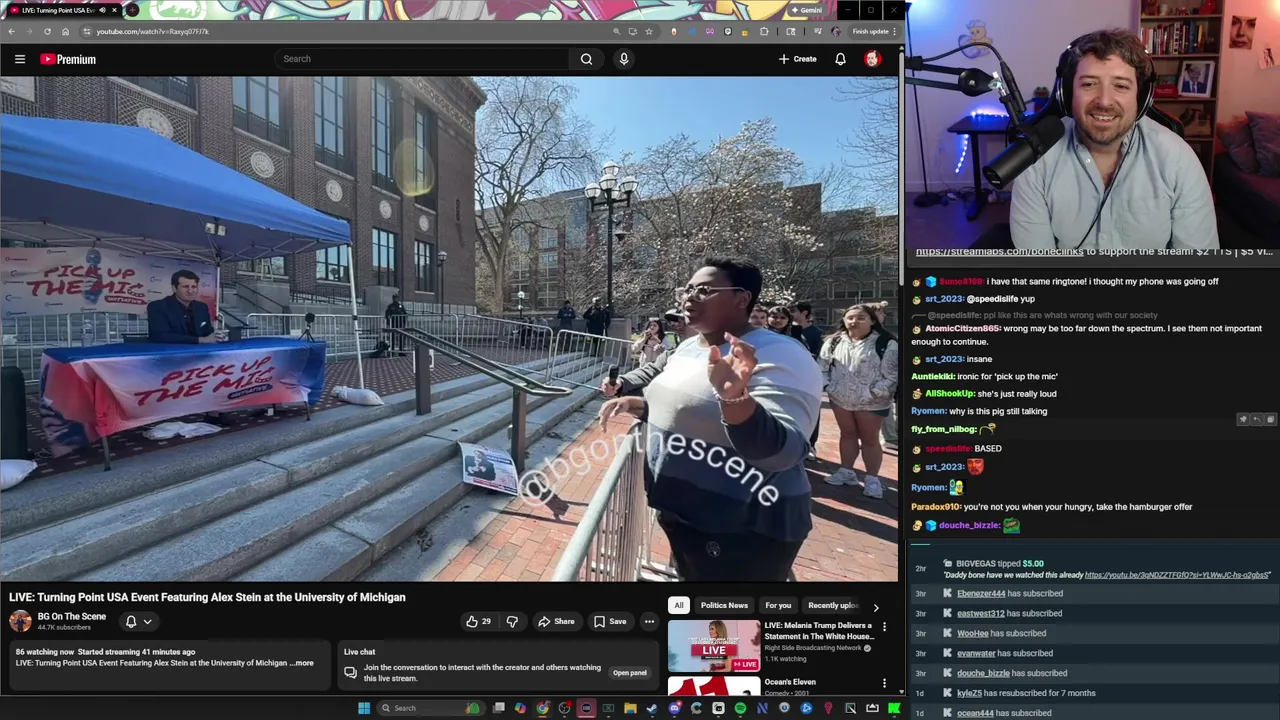Open the Windows Start menu
The width and height of the screenshot is (1280, 720).
pos(364,708)
